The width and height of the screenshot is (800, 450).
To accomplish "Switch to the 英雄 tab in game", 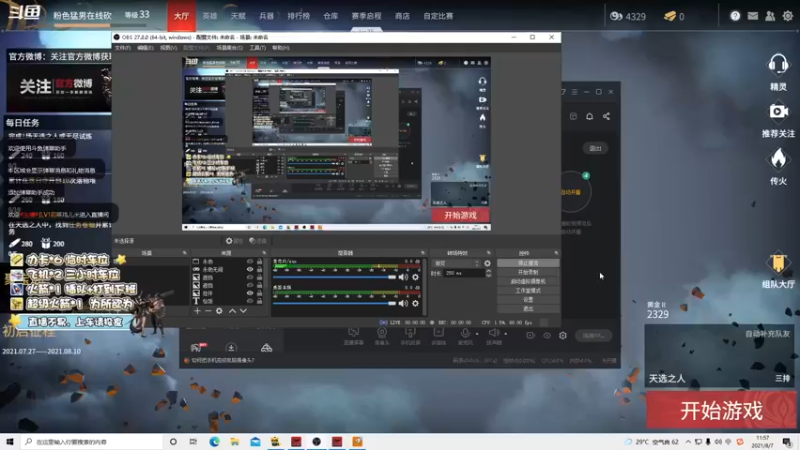I will tap(210, 16).
